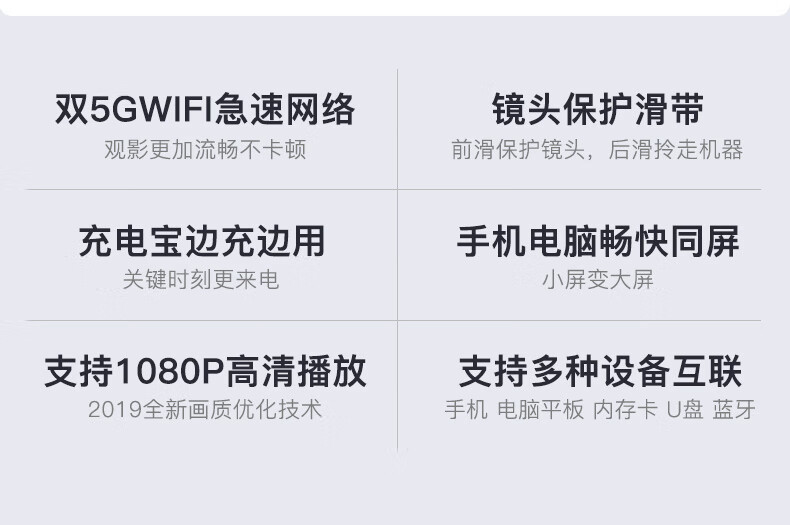
Task: Click the 手机电脑畅快同屏 heading
Action: click(x=598, y=241)
